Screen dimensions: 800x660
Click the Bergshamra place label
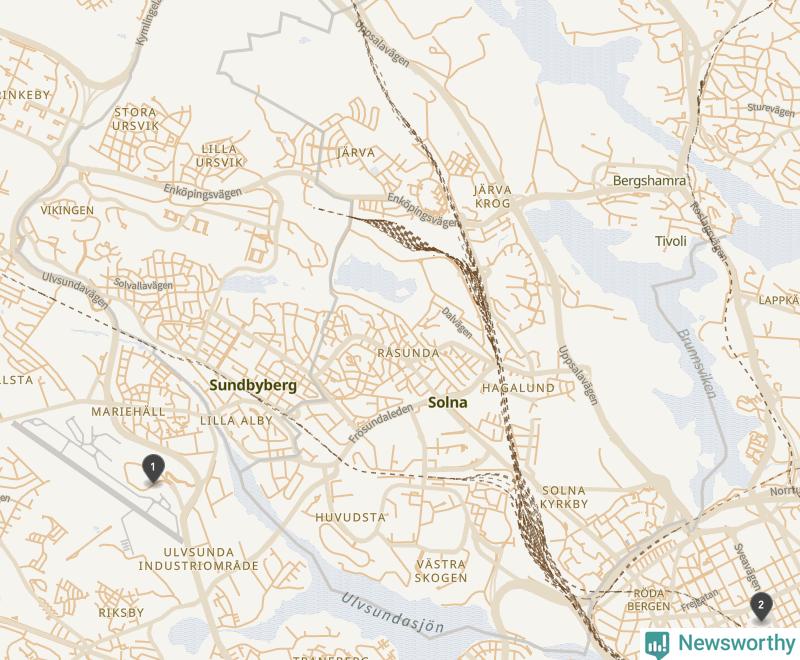click(649, 181)
